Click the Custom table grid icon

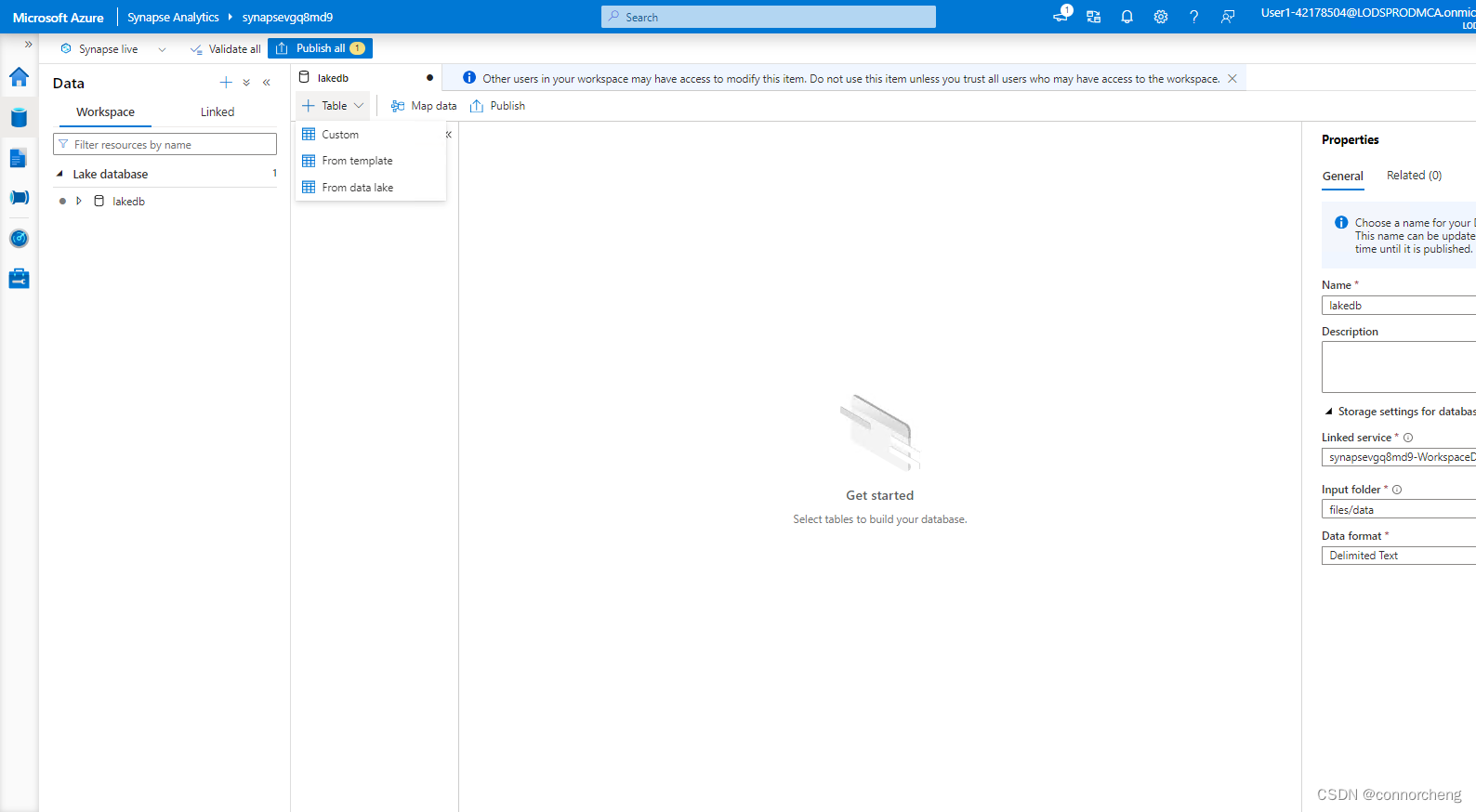pyautogui.click(x=309, y=135)
